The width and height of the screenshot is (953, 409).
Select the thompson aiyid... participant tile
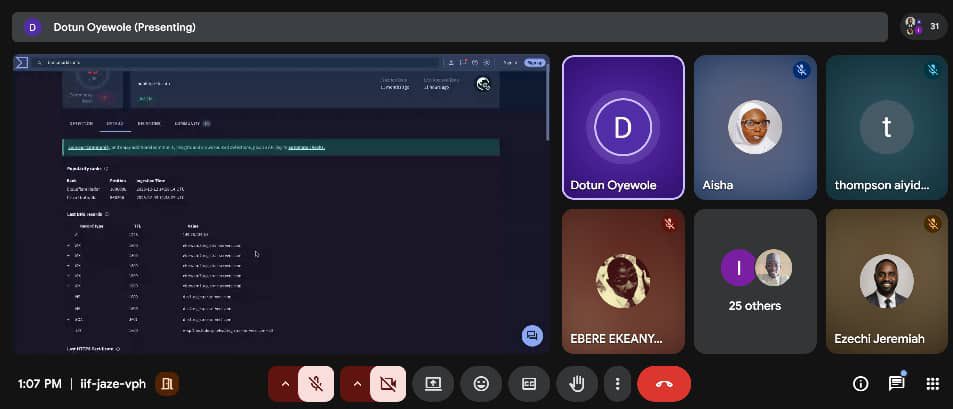coord(887,128)
